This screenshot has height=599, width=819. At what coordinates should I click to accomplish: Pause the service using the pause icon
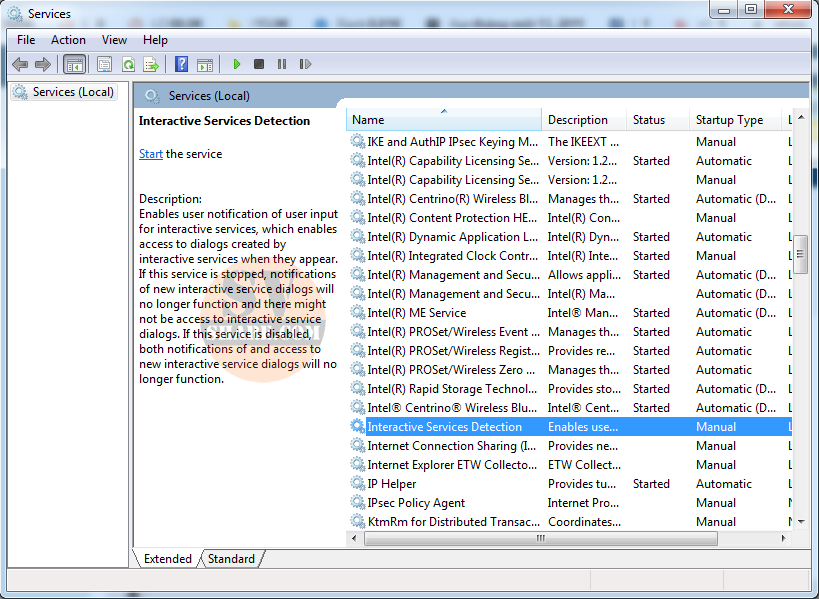pyautogui.click(x=281, y=64)
